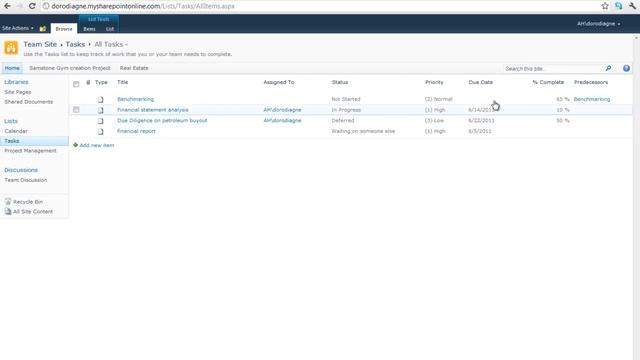Sort by the Status column header
The width and height of the screenshot is (640, 360).
pyautogui.click(x=340, y=82)
